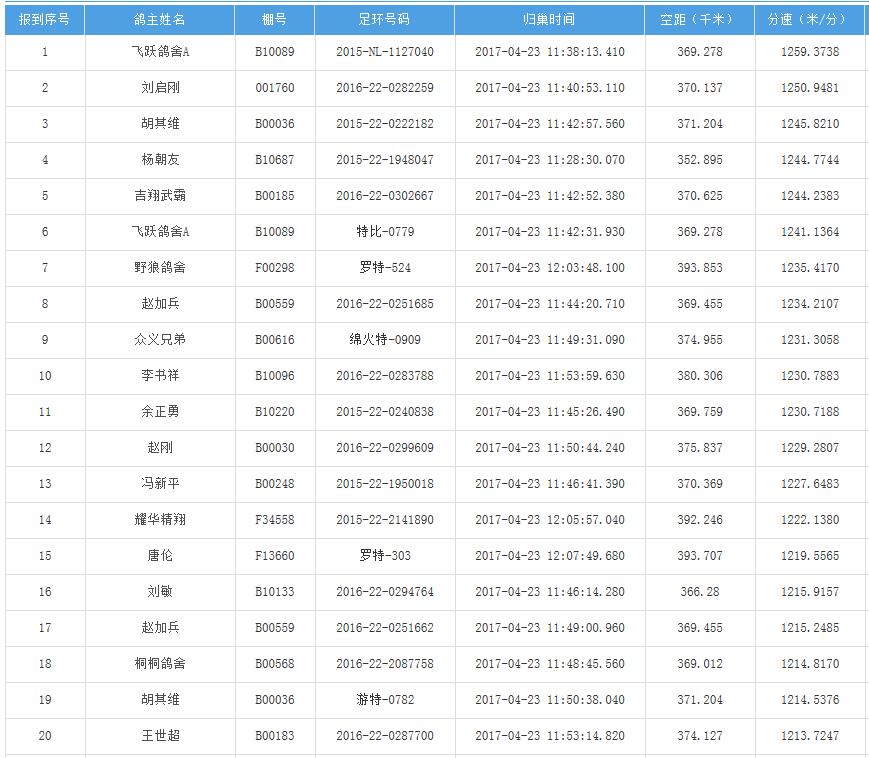Click ring number 2015-NL-1127040
Image resolution: width=869 pixels, height=758 pixels.
point(384,52)
